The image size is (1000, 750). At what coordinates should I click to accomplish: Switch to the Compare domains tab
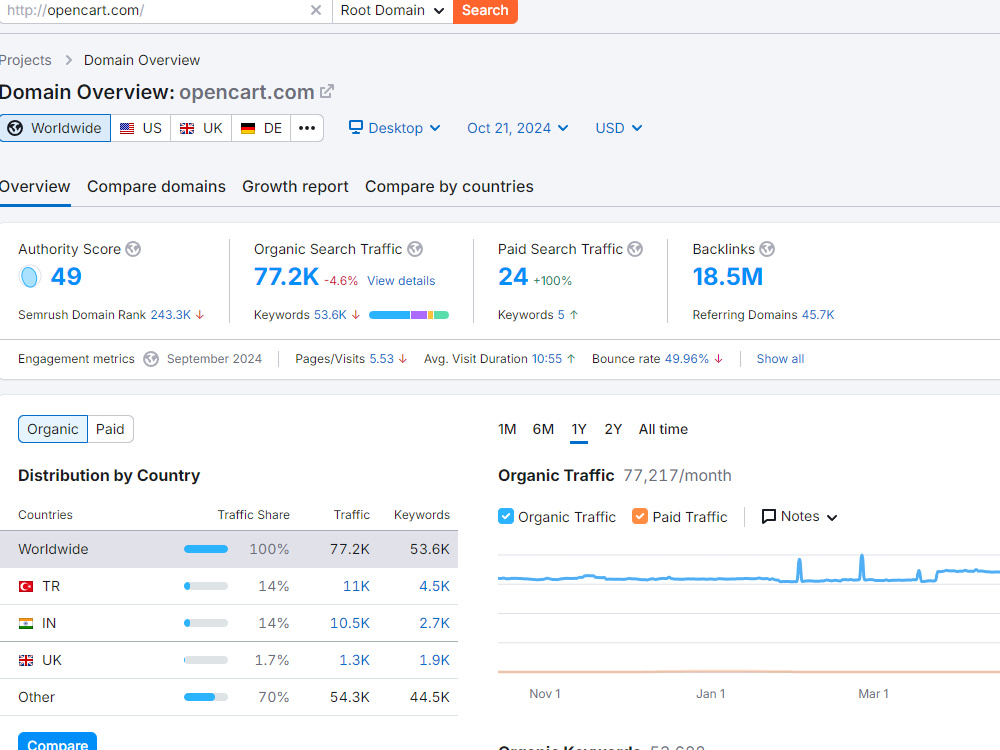point(156,186)
